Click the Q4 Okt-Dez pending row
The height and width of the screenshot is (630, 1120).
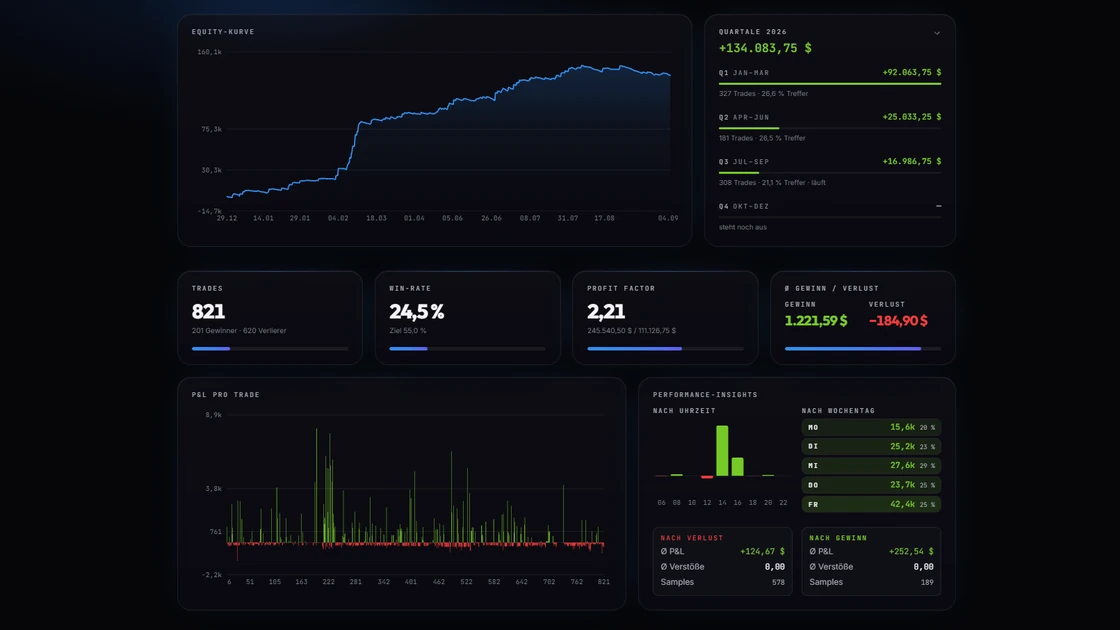coord(829,216)
